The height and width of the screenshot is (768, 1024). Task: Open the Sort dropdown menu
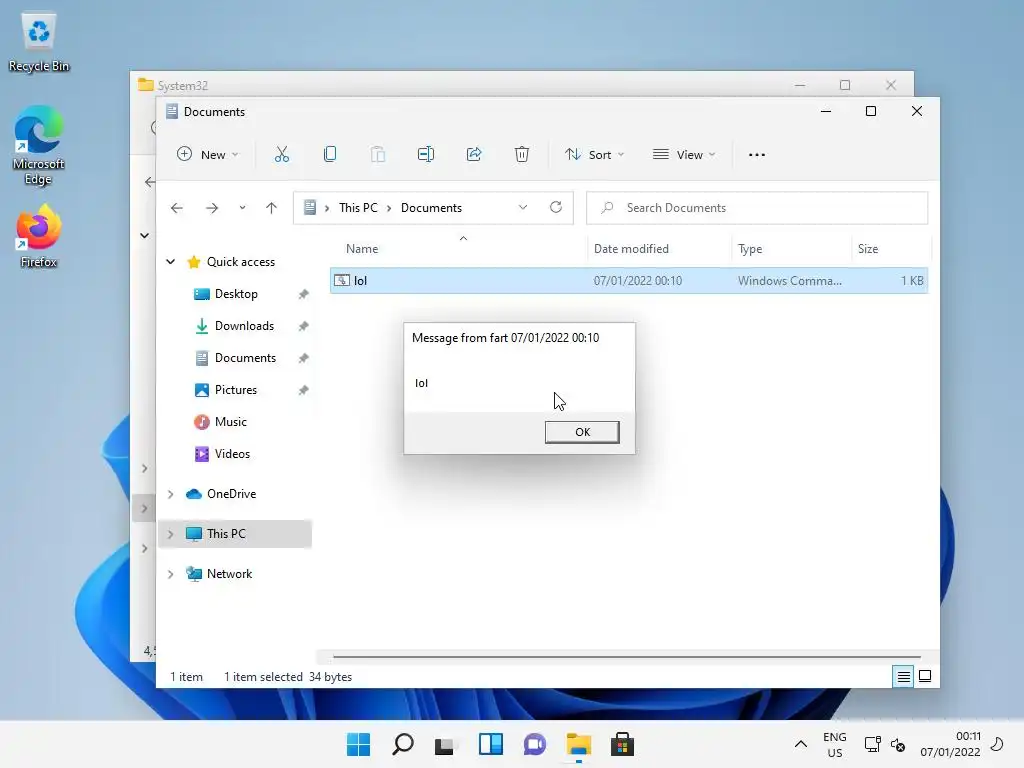pos(594,155)
